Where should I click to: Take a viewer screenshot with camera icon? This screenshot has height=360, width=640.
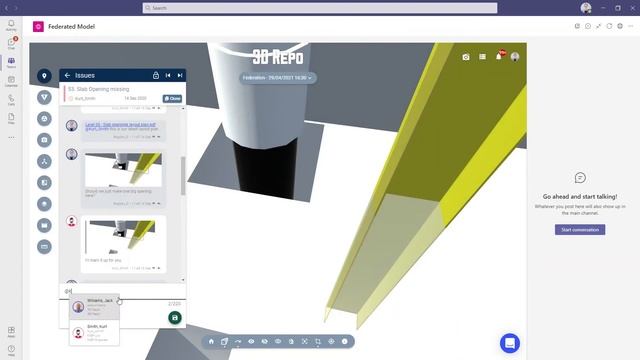pyautogui.click(x=466, y=57)
